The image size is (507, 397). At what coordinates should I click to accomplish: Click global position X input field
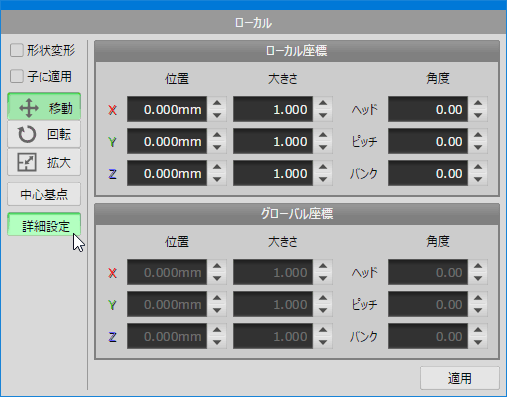167,272
